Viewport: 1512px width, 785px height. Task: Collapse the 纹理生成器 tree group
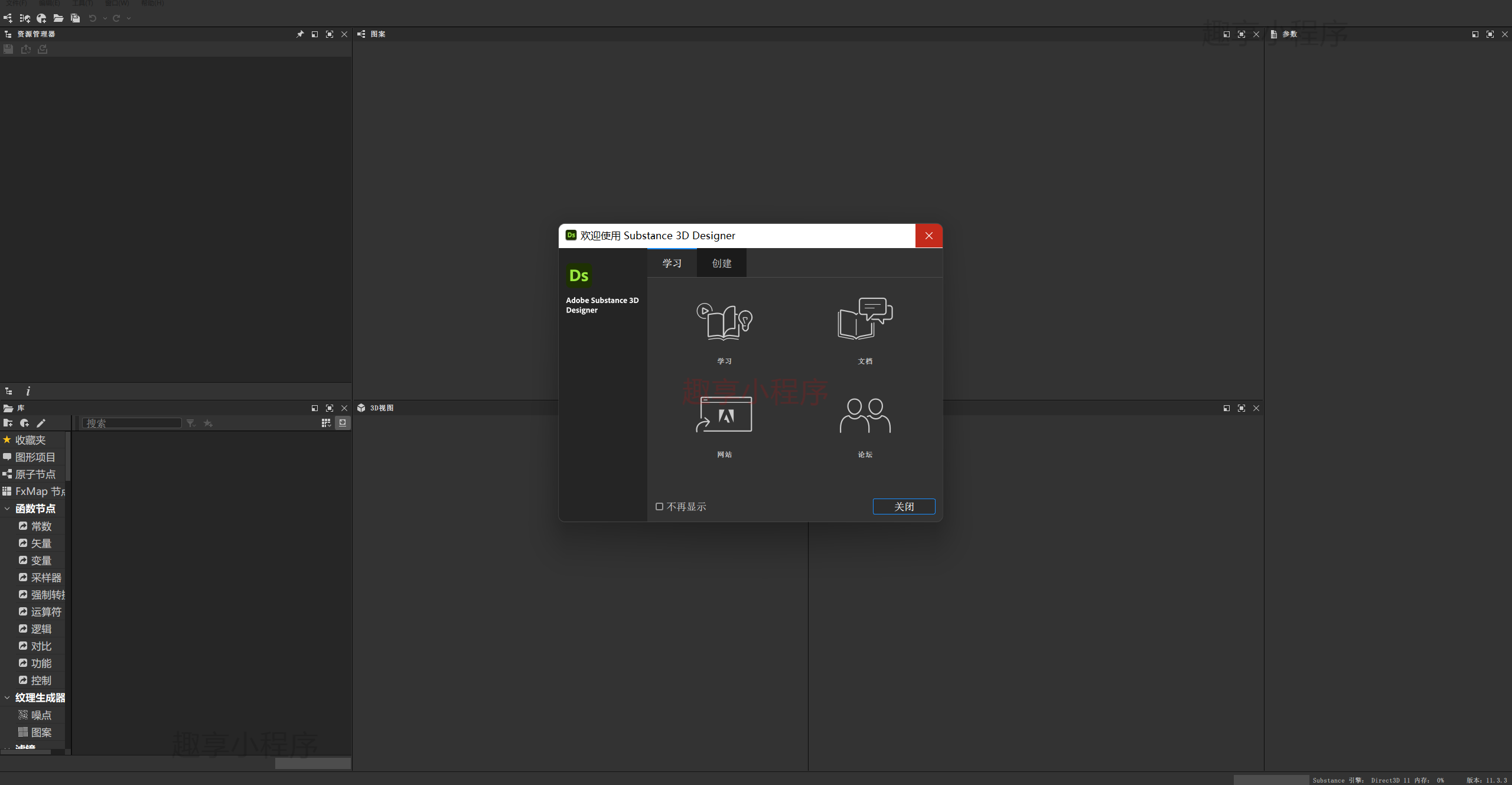[7, 698]
